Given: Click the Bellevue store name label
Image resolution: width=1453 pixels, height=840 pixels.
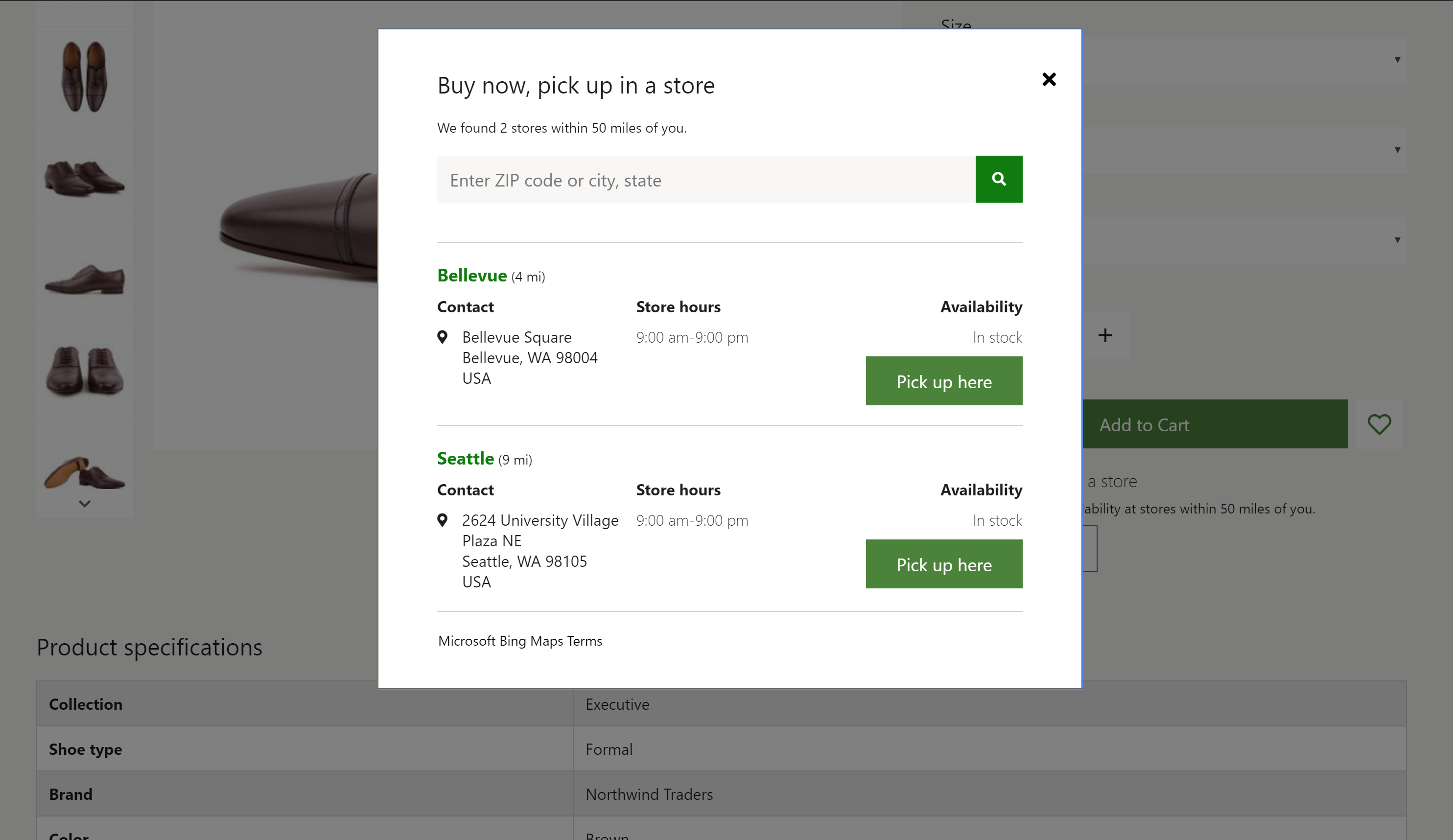Looking at the screenshot, I should point(472,274).
